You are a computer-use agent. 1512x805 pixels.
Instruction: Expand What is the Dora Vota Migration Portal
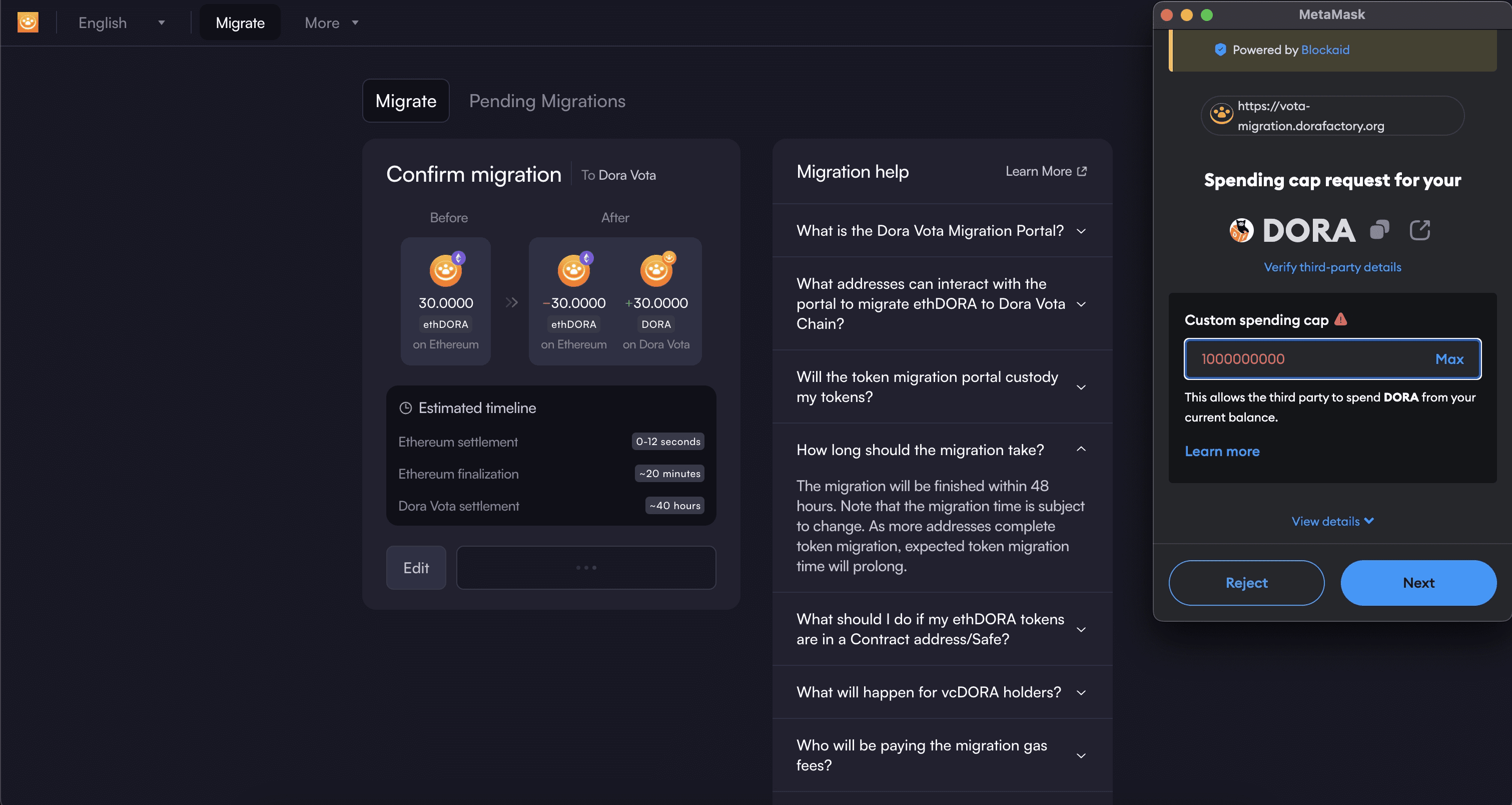(x=942, y=230)
